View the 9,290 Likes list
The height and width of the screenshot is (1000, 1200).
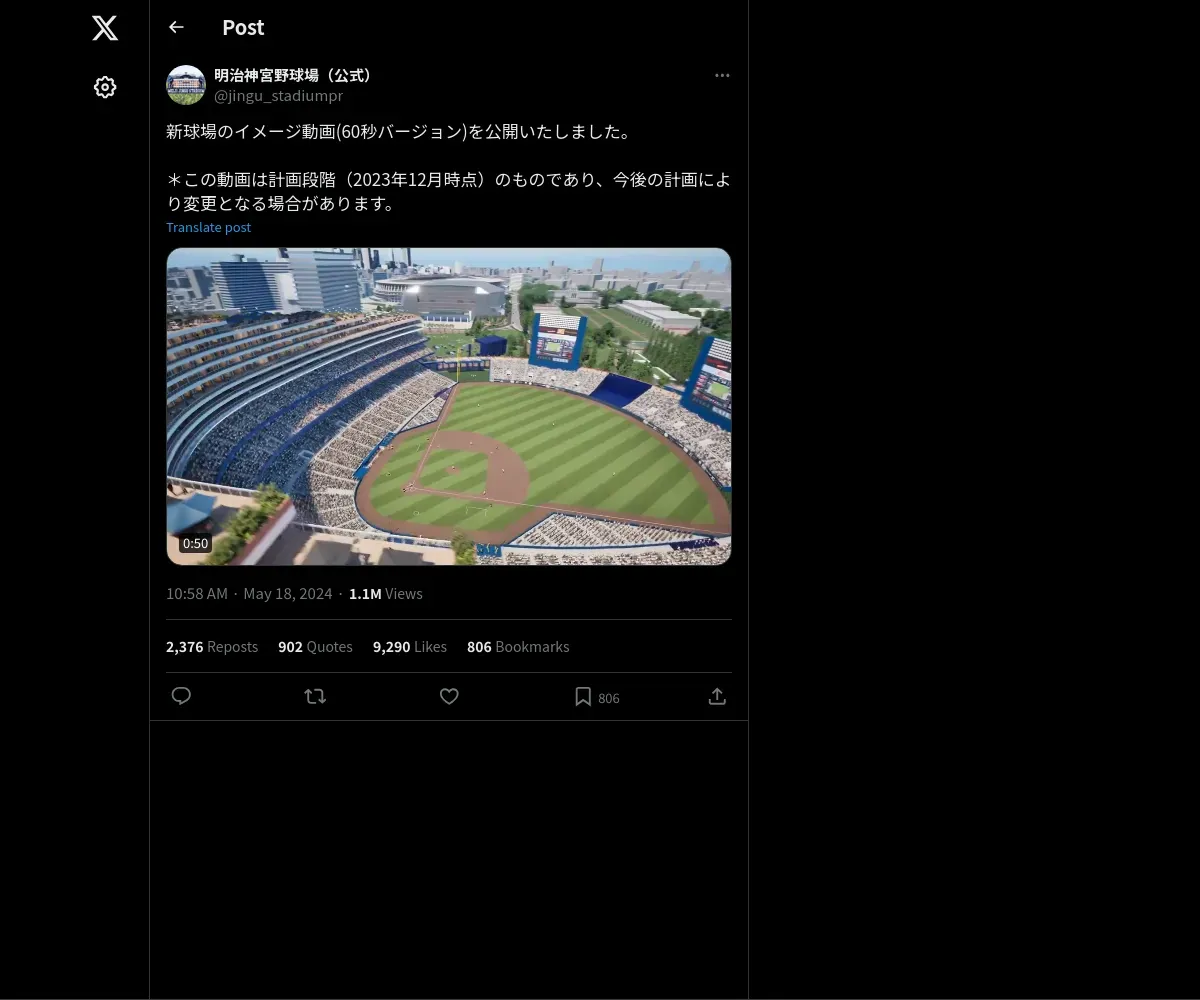coord(410,647)
